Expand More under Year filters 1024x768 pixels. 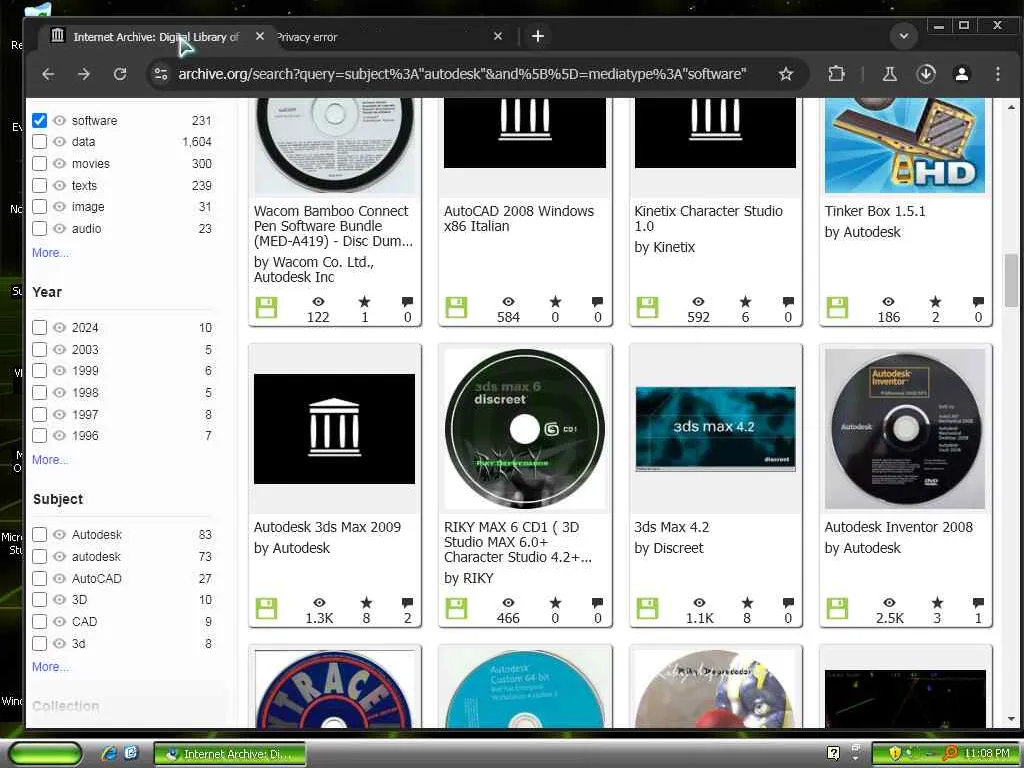50,460
